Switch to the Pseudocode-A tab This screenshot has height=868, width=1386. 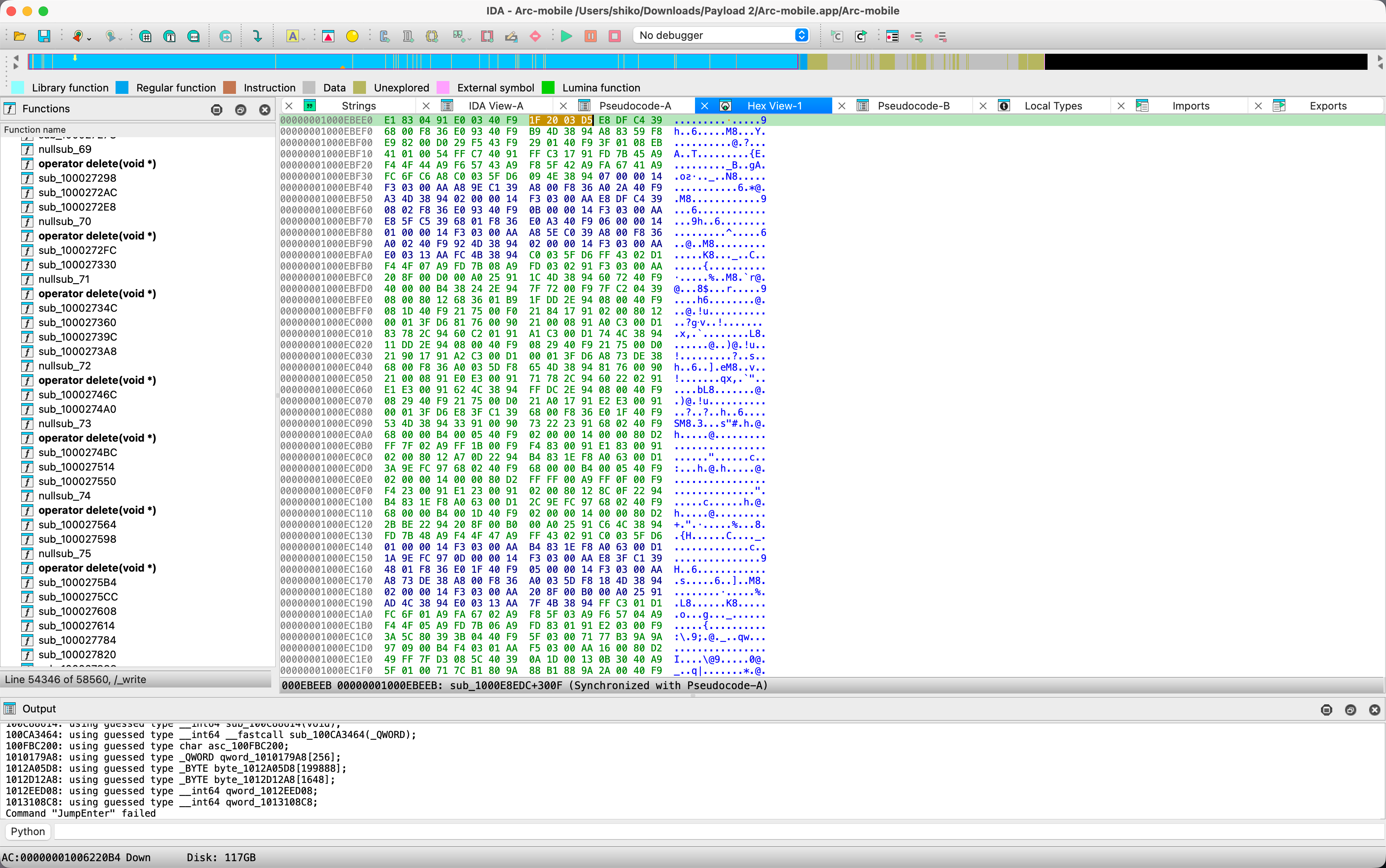(x=634, y=105)
